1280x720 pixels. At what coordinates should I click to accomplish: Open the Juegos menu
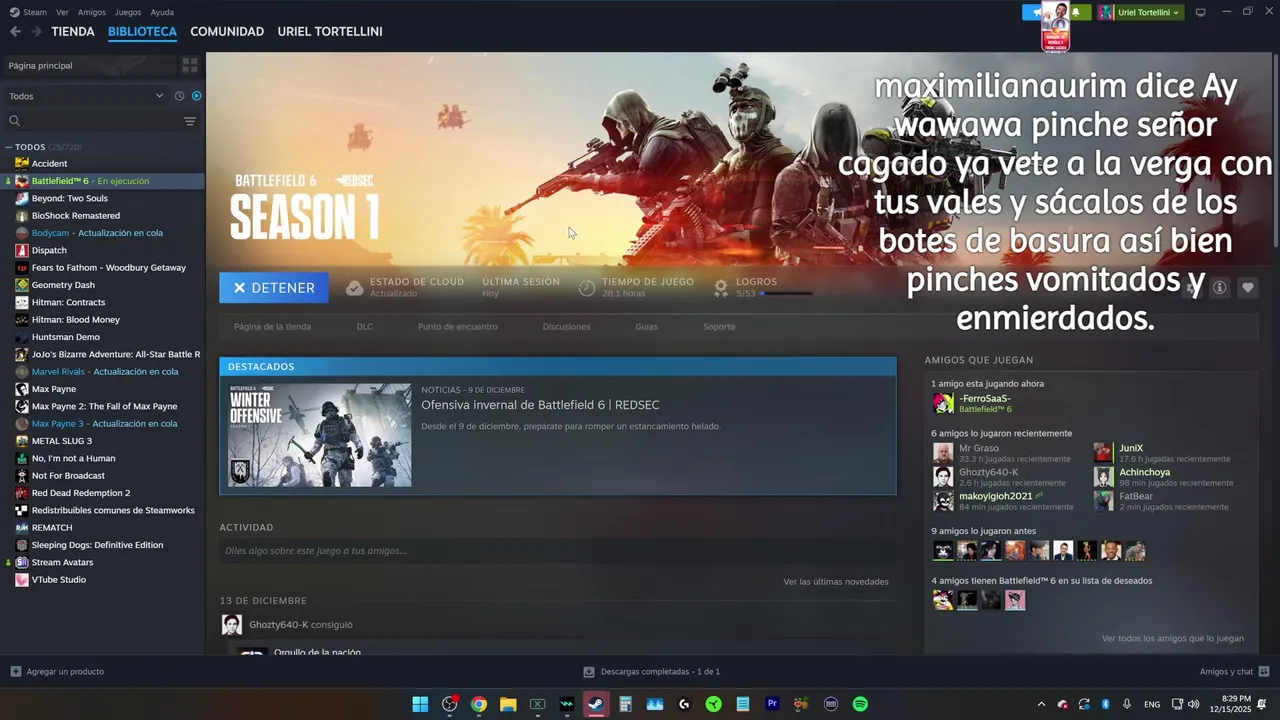pyautogui.click(x=128, y=12)
